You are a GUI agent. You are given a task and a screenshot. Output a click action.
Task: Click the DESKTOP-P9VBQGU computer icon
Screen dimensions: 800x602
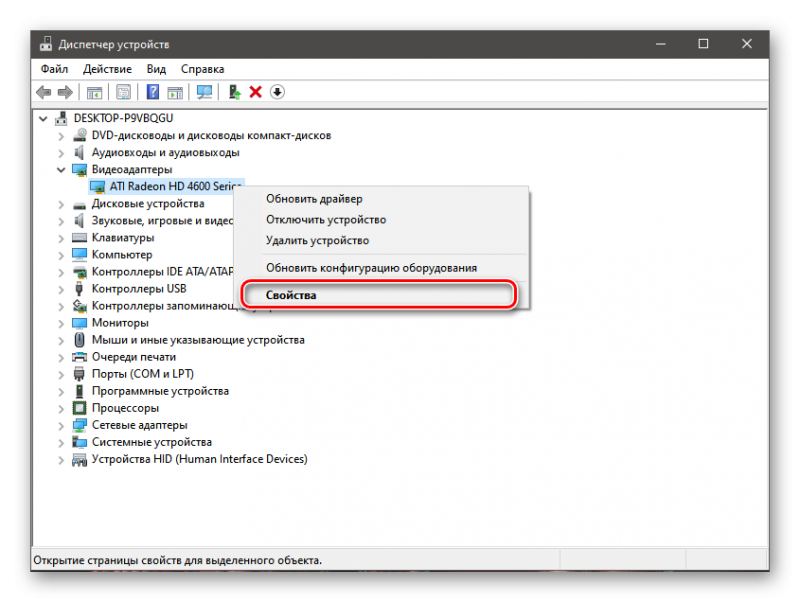61,118
